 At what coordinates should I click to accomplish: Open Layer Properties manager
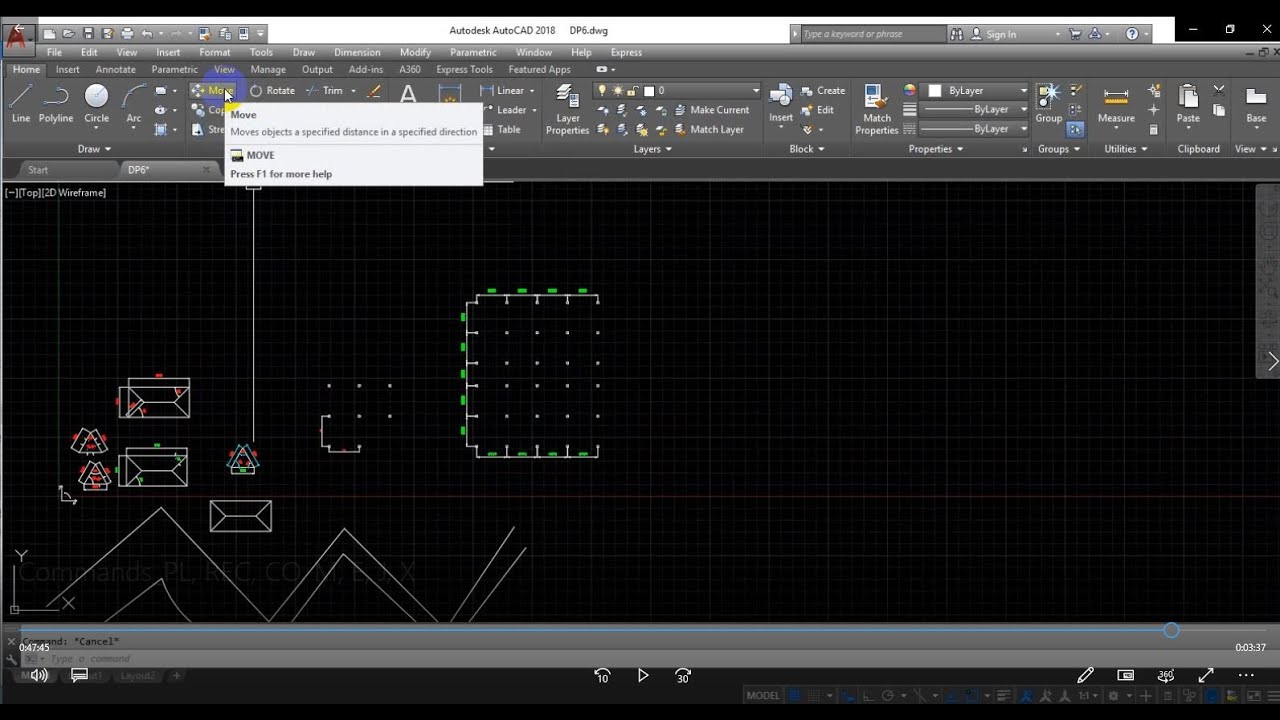[567, 110]
